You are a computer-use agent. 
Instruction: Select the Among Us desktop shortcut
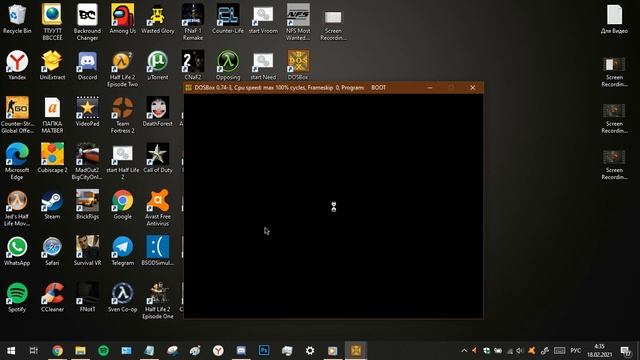coord(122,20)
